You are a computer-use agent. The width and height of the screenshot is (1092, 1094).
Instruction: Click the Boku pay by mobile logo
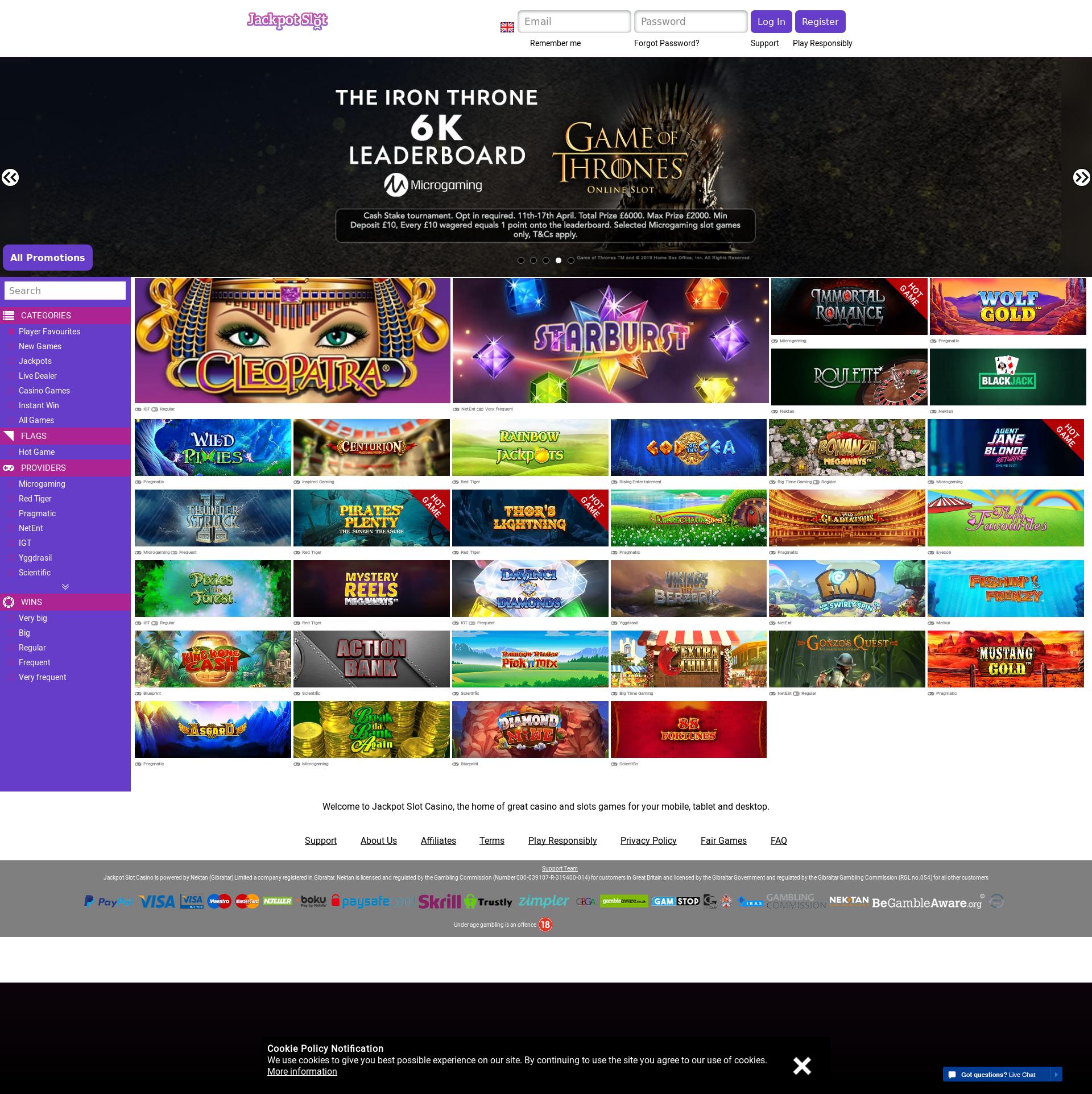pos(312,901)
